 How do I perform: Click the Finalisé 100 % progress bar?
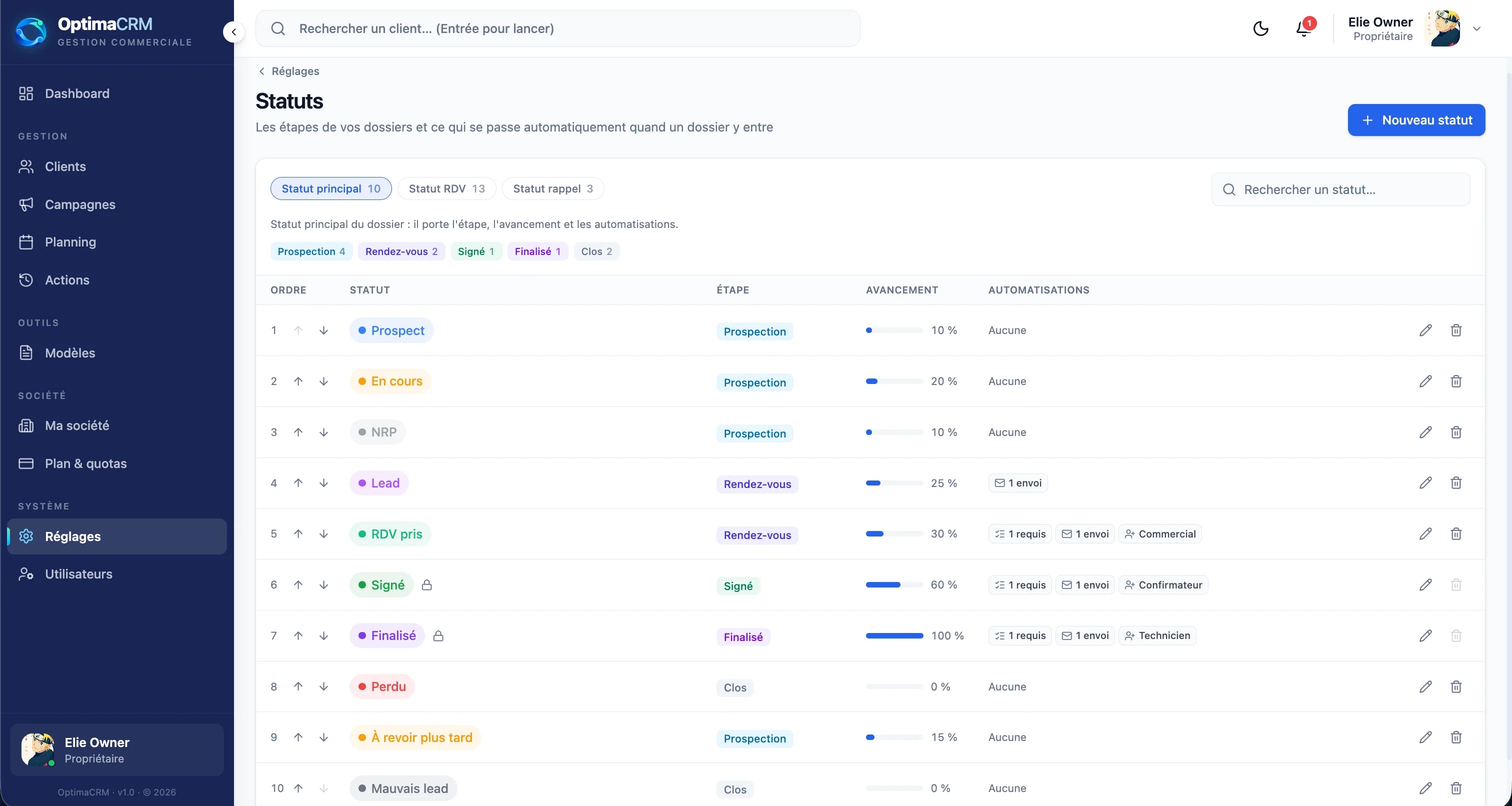click(x=894, y=635)
